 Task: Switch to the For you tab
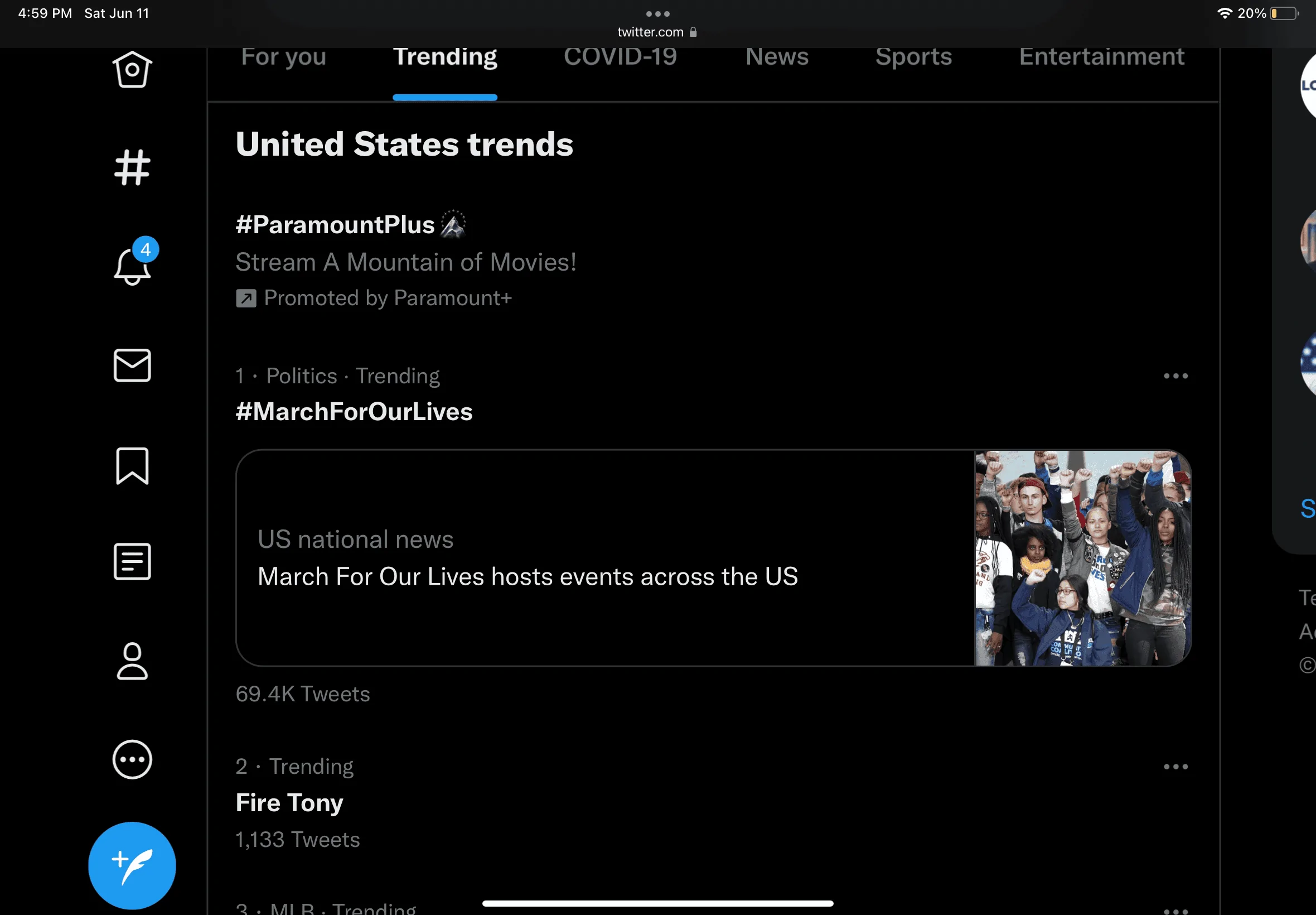click(284, 57)
